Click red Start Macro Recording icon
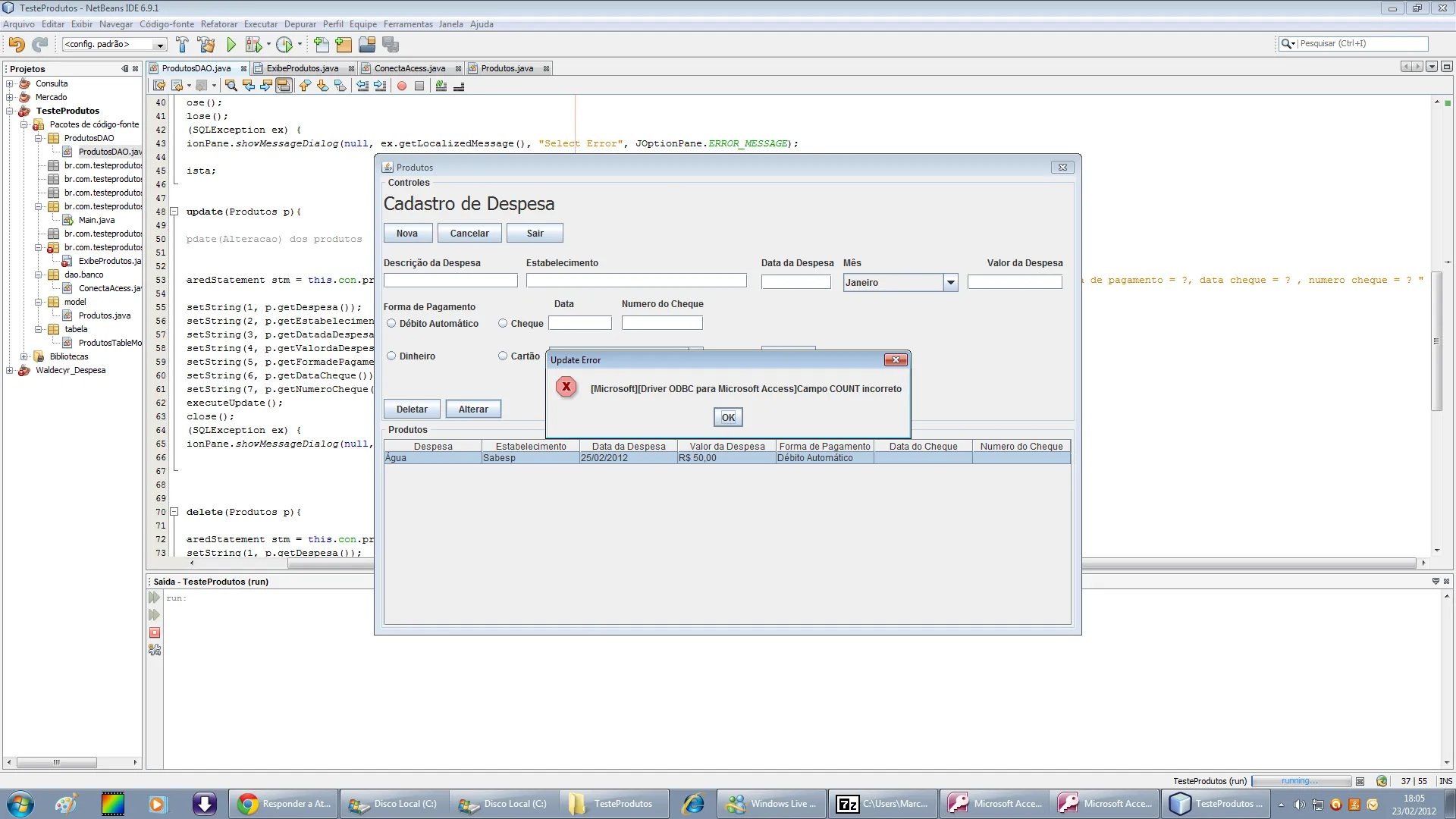The image size is (1456, 819). [402, 86]
